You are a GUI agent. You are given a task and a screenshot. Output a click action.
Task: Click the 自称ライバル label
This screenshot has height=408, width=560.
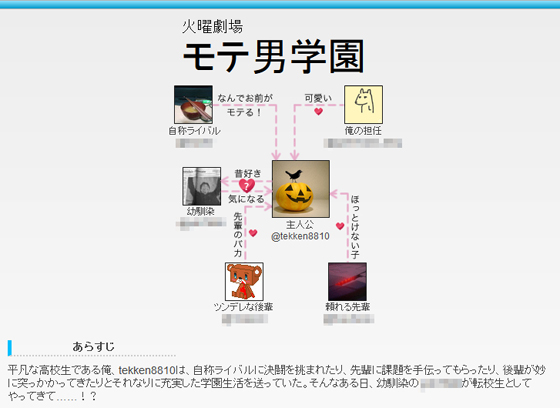coord(194,131)
